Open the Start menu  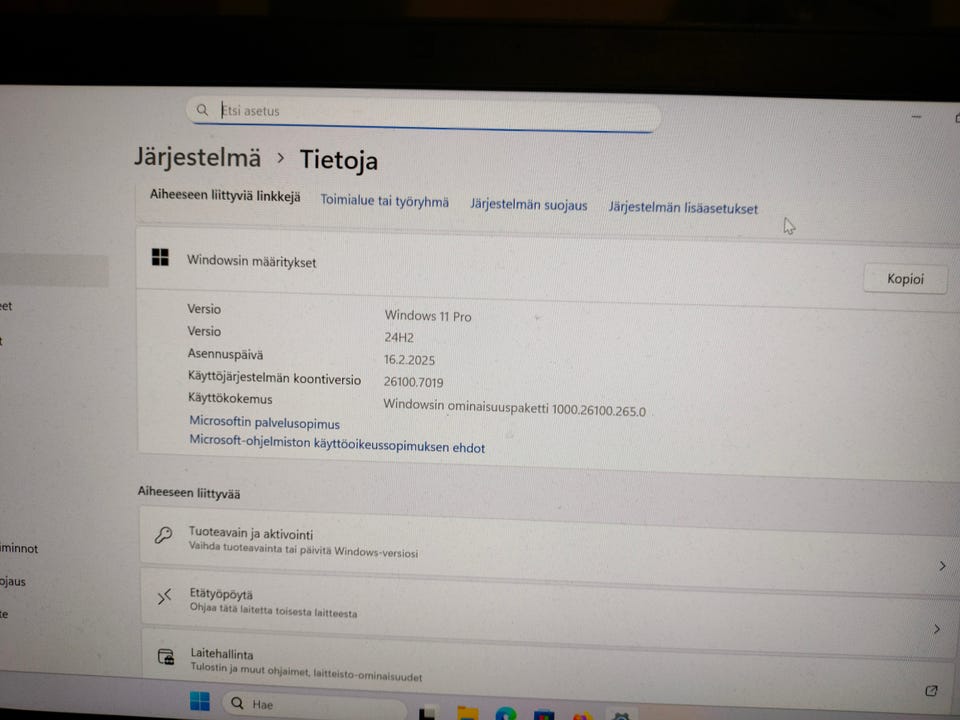tap(199, 702)
